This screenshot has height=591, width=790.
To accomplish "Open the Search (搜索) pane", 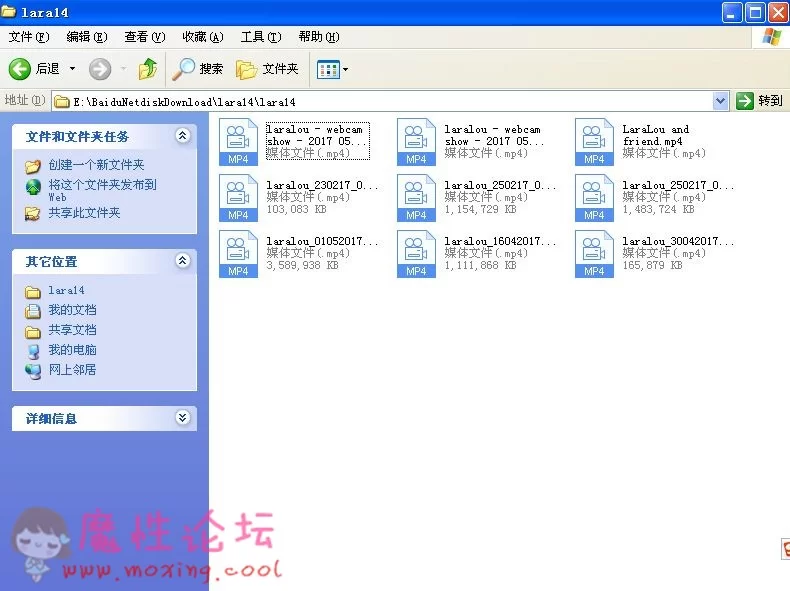I will (x=198, y=69).
